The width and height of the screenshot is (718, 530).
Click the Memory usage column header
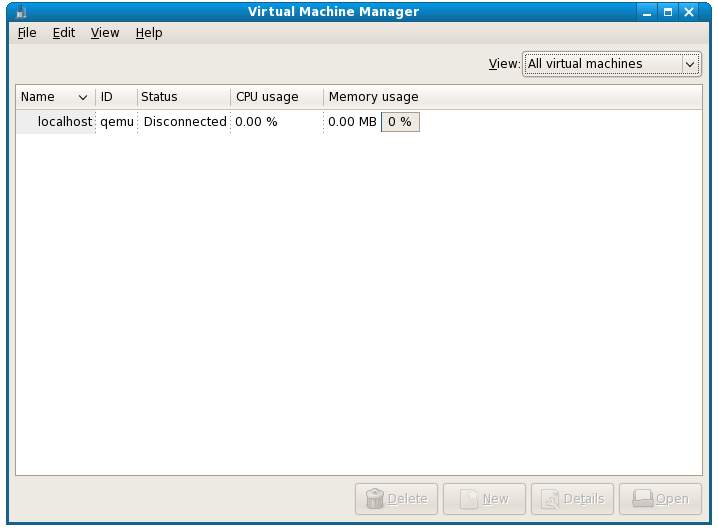click(x=513, y=97)
